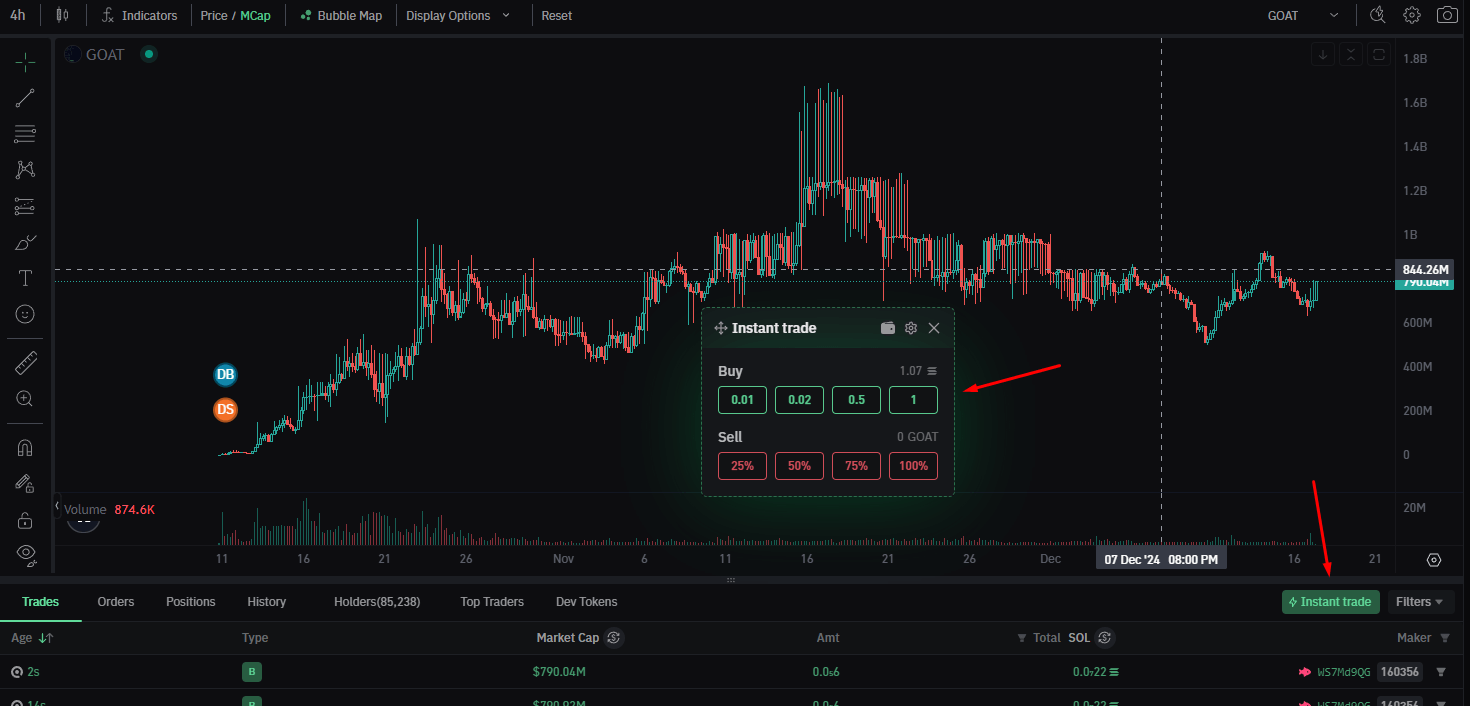Select the text annotation tool
The width and height of the screenshot is (1470, 706).
(25, 278)
